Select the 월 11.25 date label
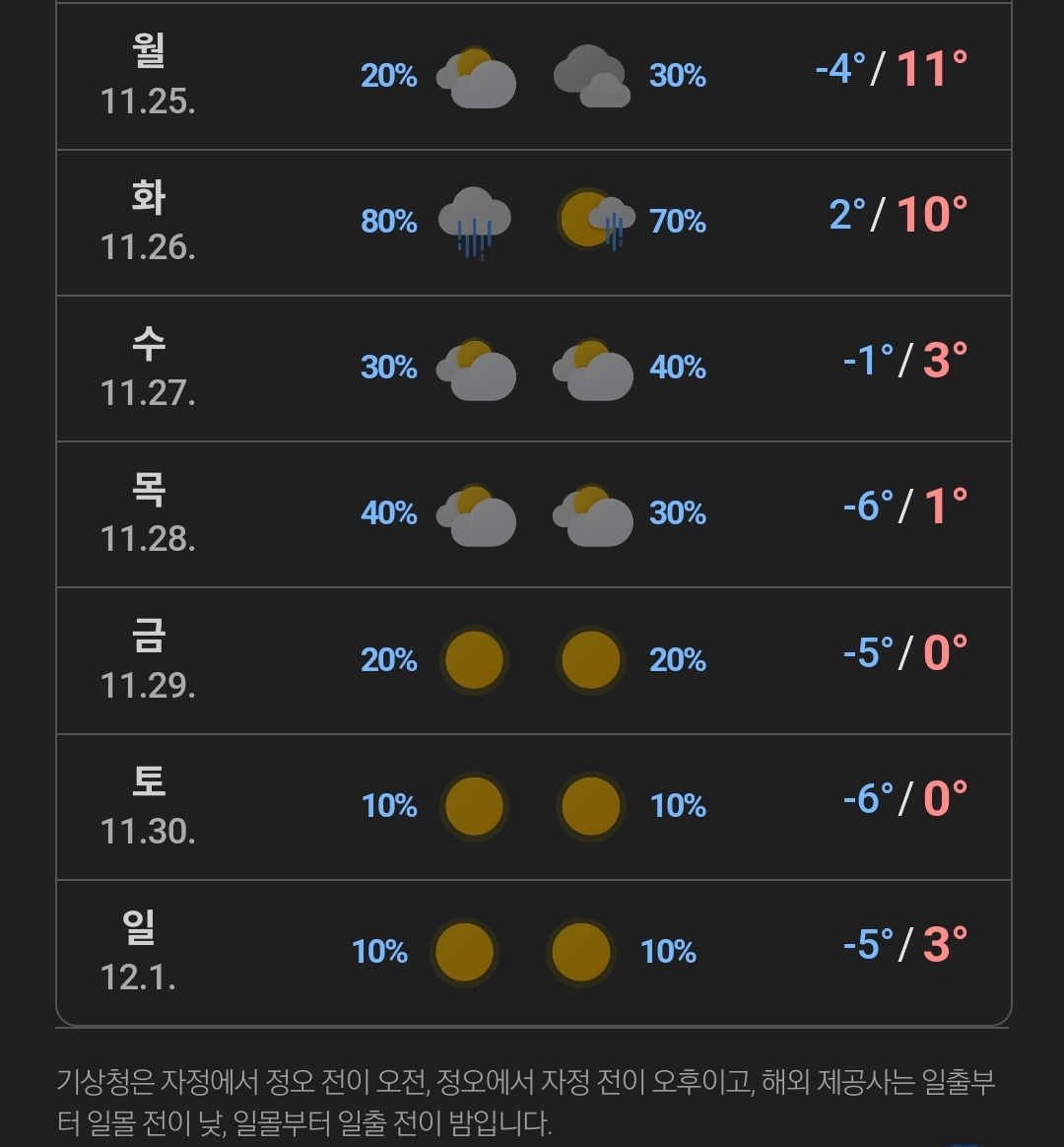The image size is (1064, 1147). click(148, 75)
